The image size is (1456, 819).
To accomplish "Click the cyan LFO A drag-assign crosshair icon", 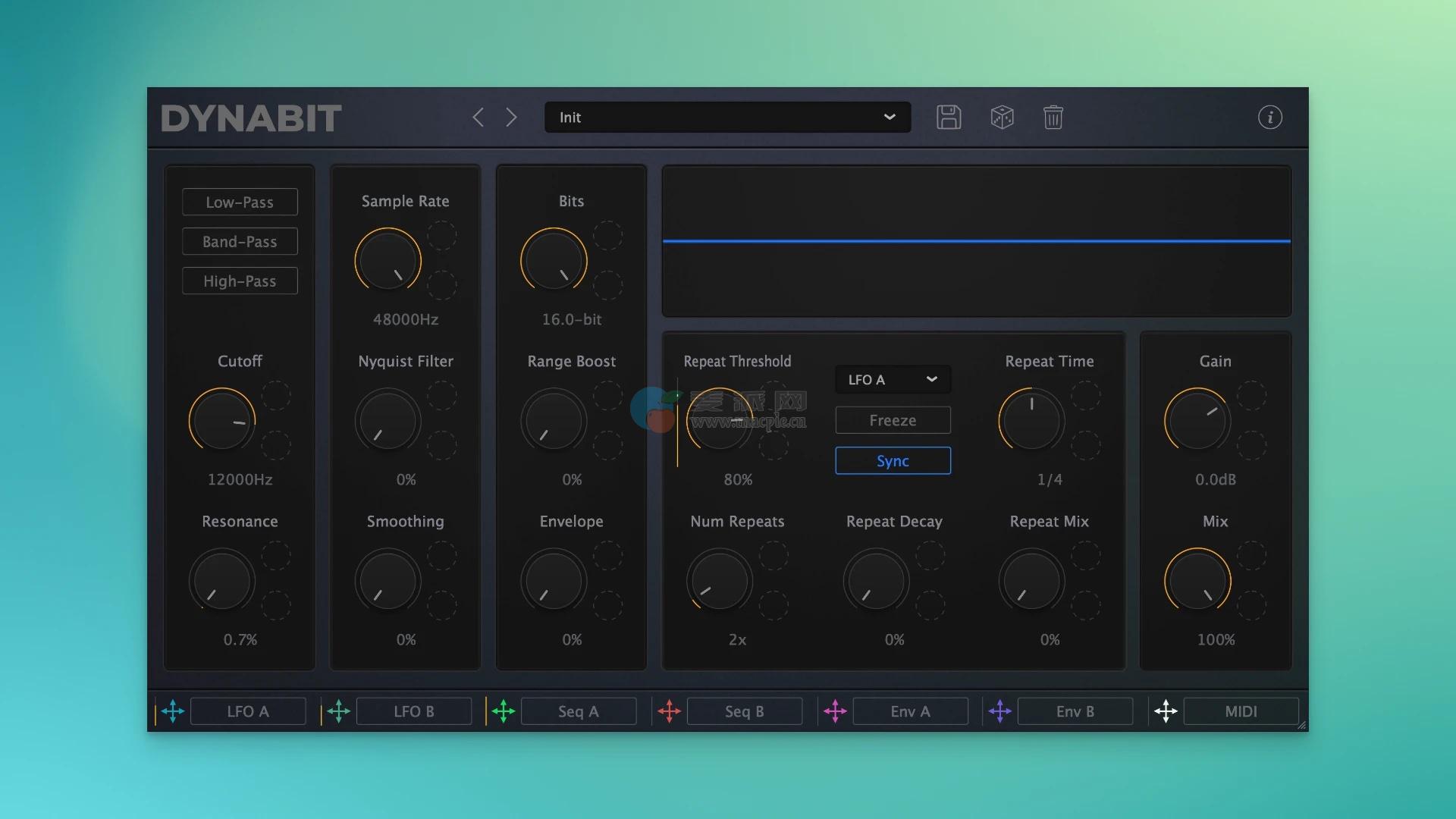I will 173,711.
